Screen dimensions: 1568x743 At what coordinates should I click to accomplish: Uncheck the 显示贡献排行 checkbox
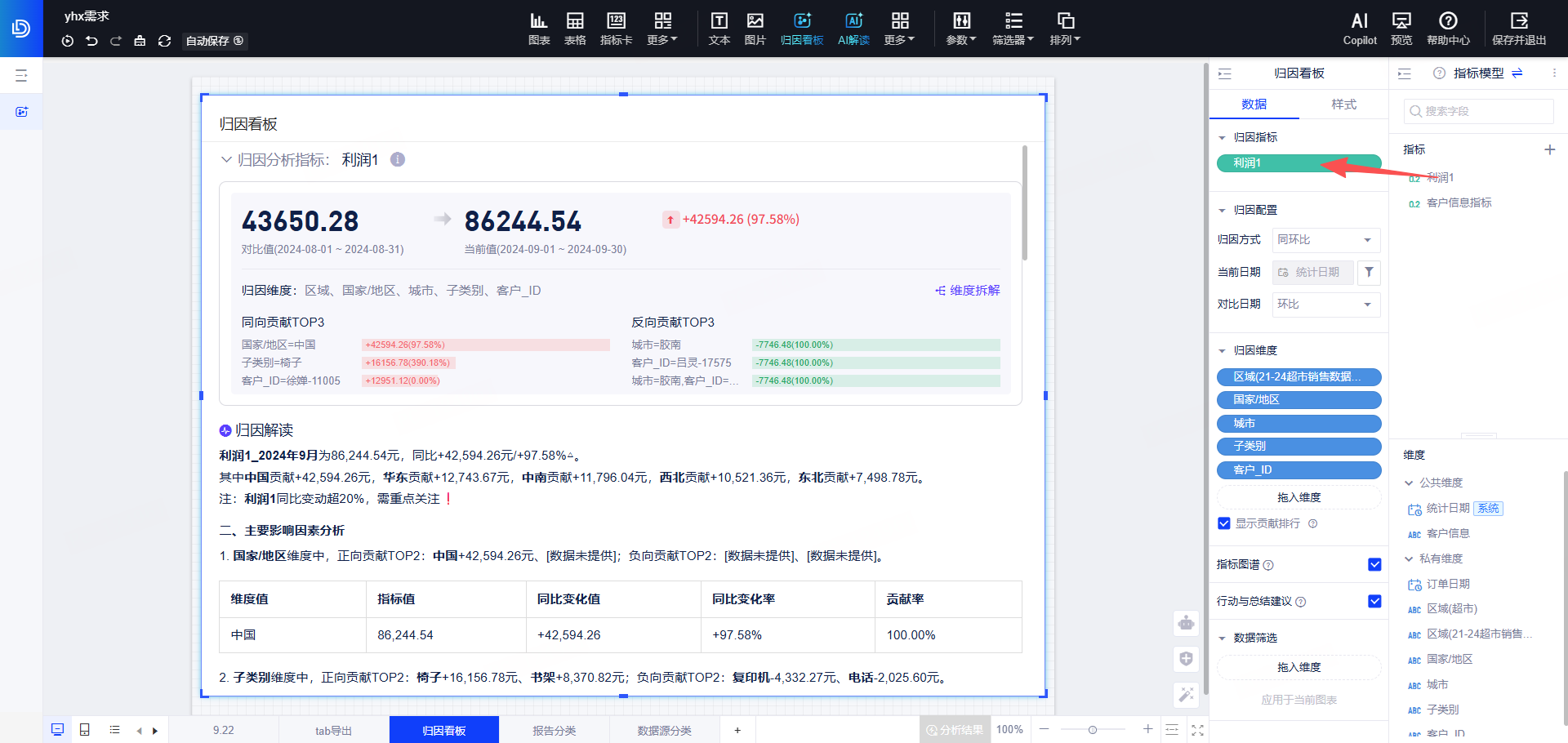[1223, 523]
